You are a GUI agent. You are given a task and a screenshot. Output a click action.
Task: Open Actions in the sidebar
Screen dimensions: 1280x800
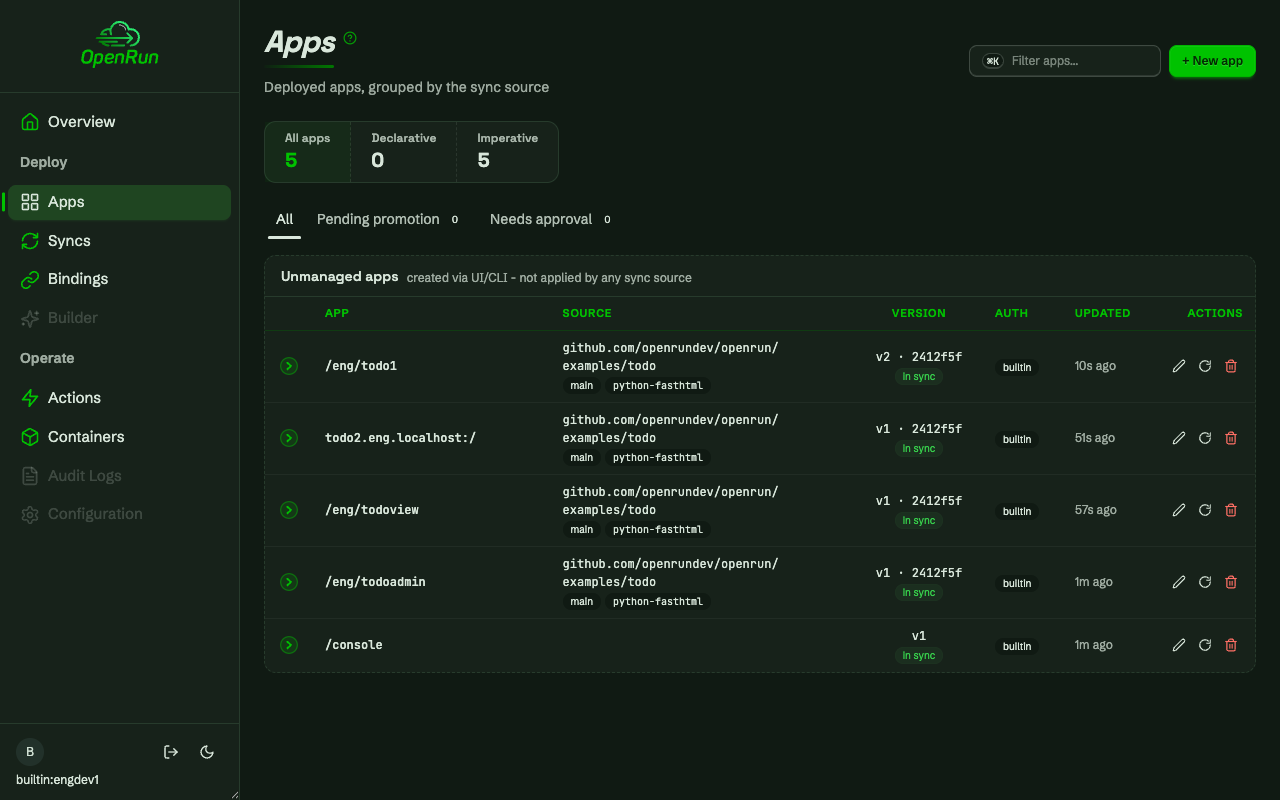pos(119,398)
